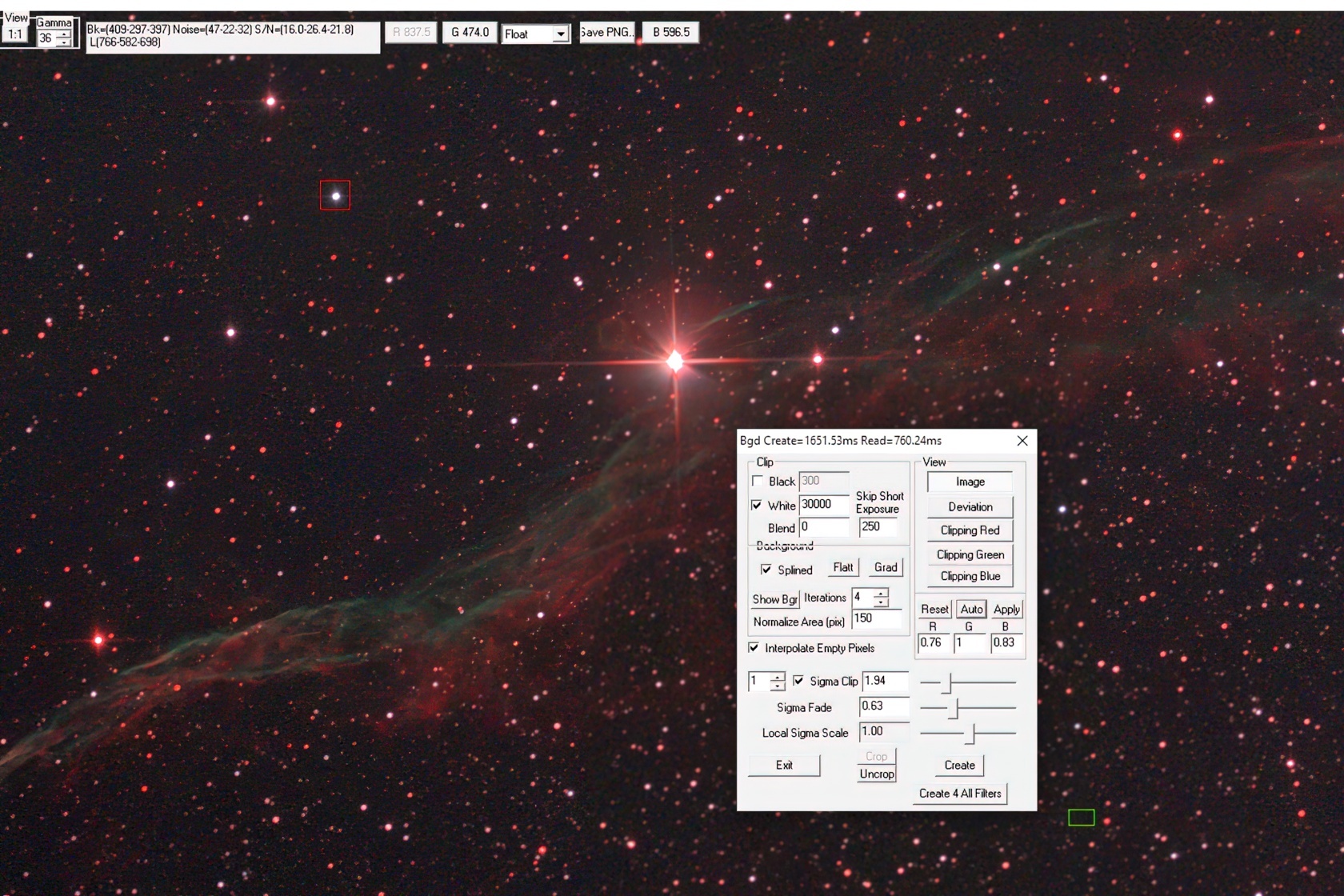Click the Create button

[x=959, y=766]
